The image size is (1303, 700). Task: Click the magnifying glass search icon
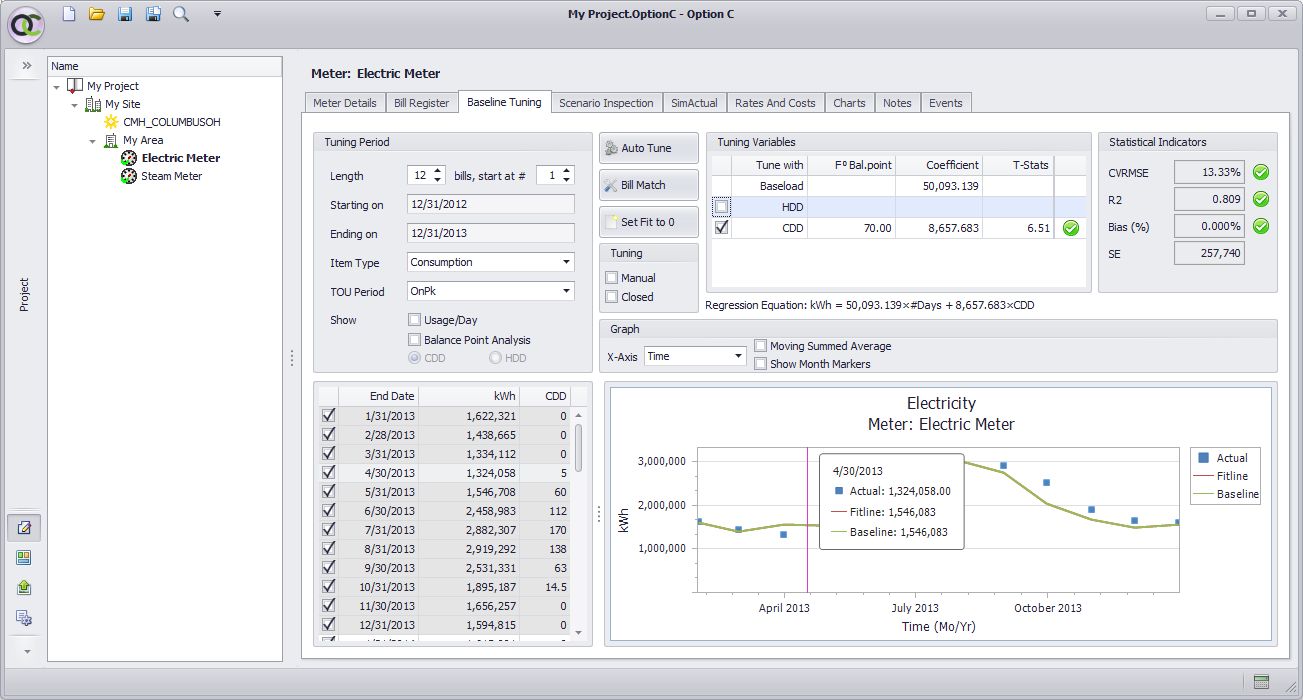coord(181,14)
